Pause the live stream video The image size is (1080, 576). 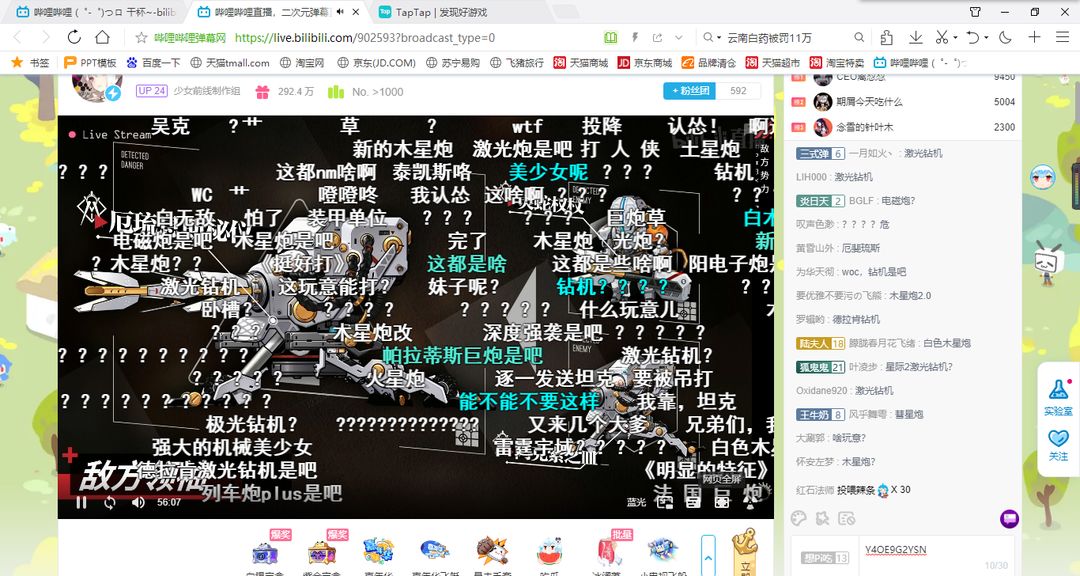(x=81, y=502)
